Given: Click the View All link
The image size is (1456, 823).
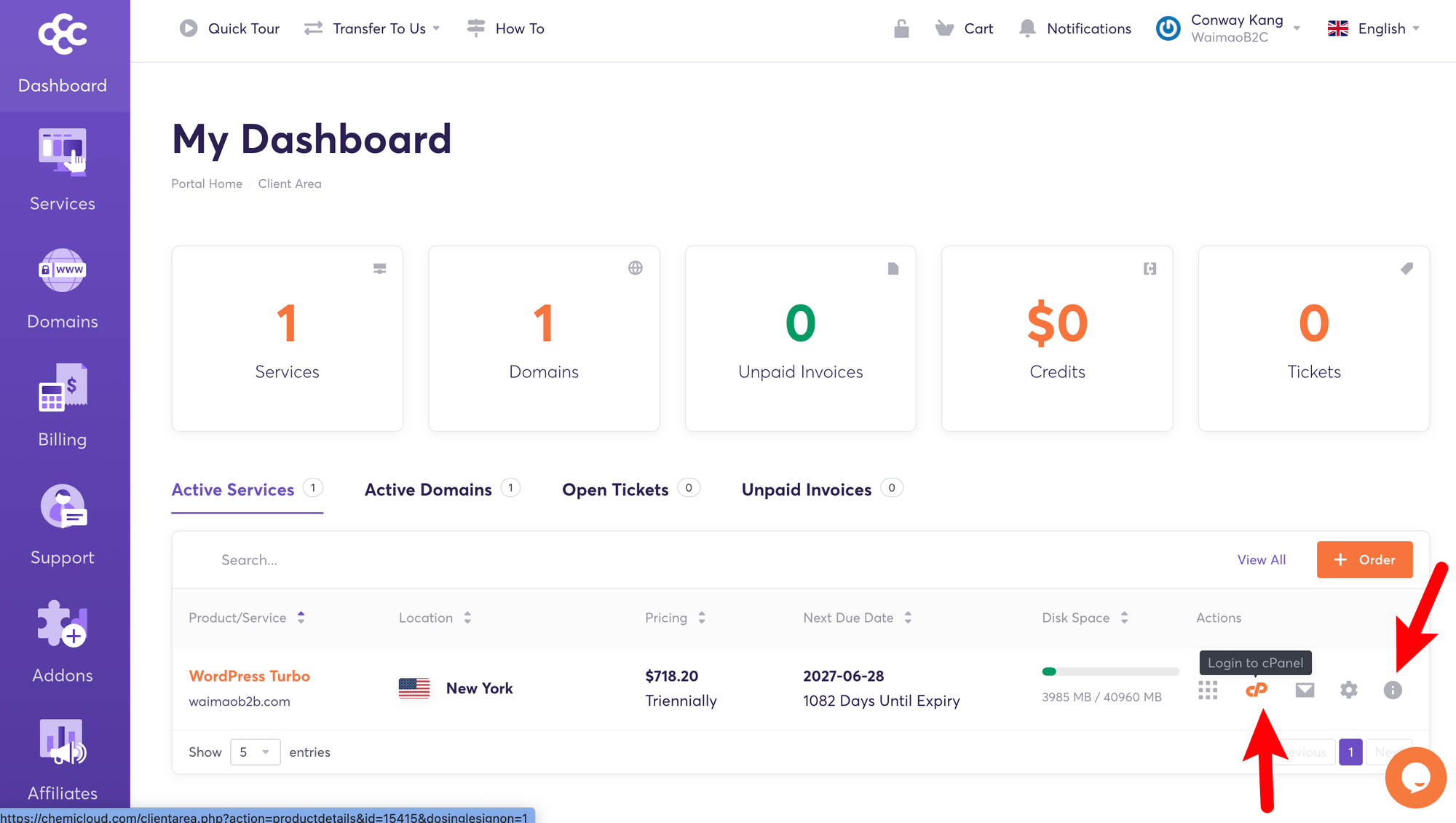Looking at the screenshot, I should click(1261, 559).
